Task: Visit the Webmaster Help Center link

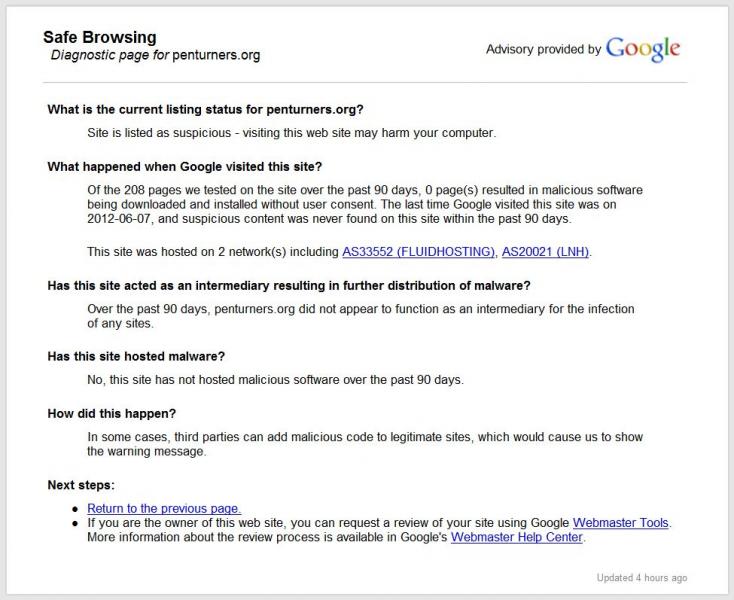Action: tap(517, 537)
